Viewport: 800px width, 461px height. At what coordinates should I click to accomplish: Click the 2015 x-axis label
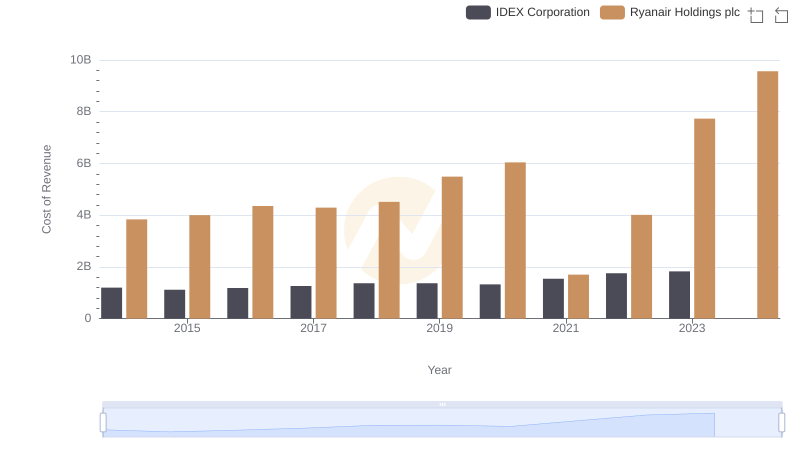pyautogui.click(x=187, y=328)
